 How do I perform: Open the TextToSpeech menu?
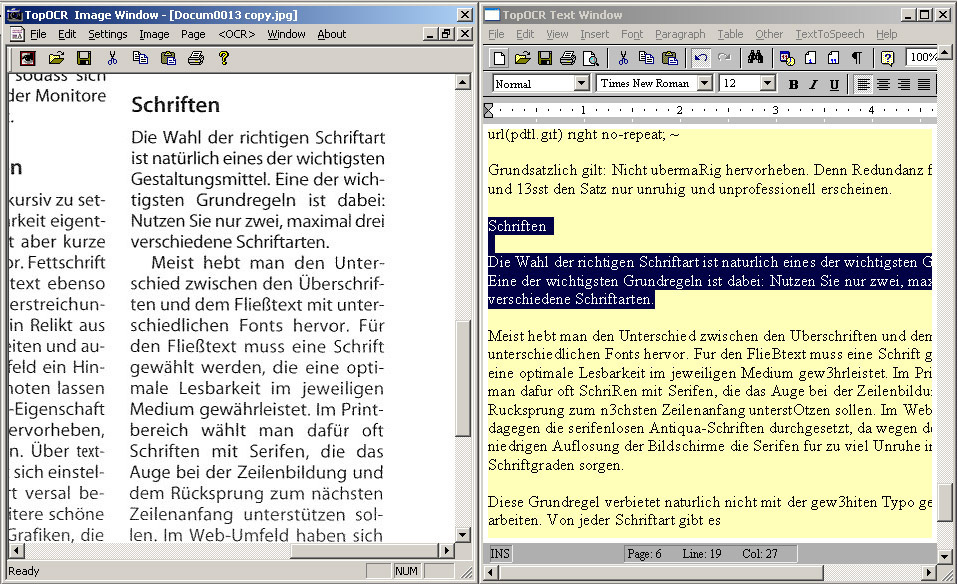(x=829, y=34)
